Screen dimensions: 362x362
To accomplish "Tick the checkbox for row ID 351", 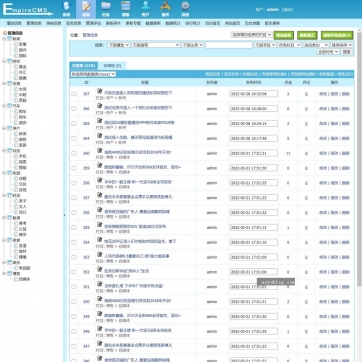I will [74, 287].
